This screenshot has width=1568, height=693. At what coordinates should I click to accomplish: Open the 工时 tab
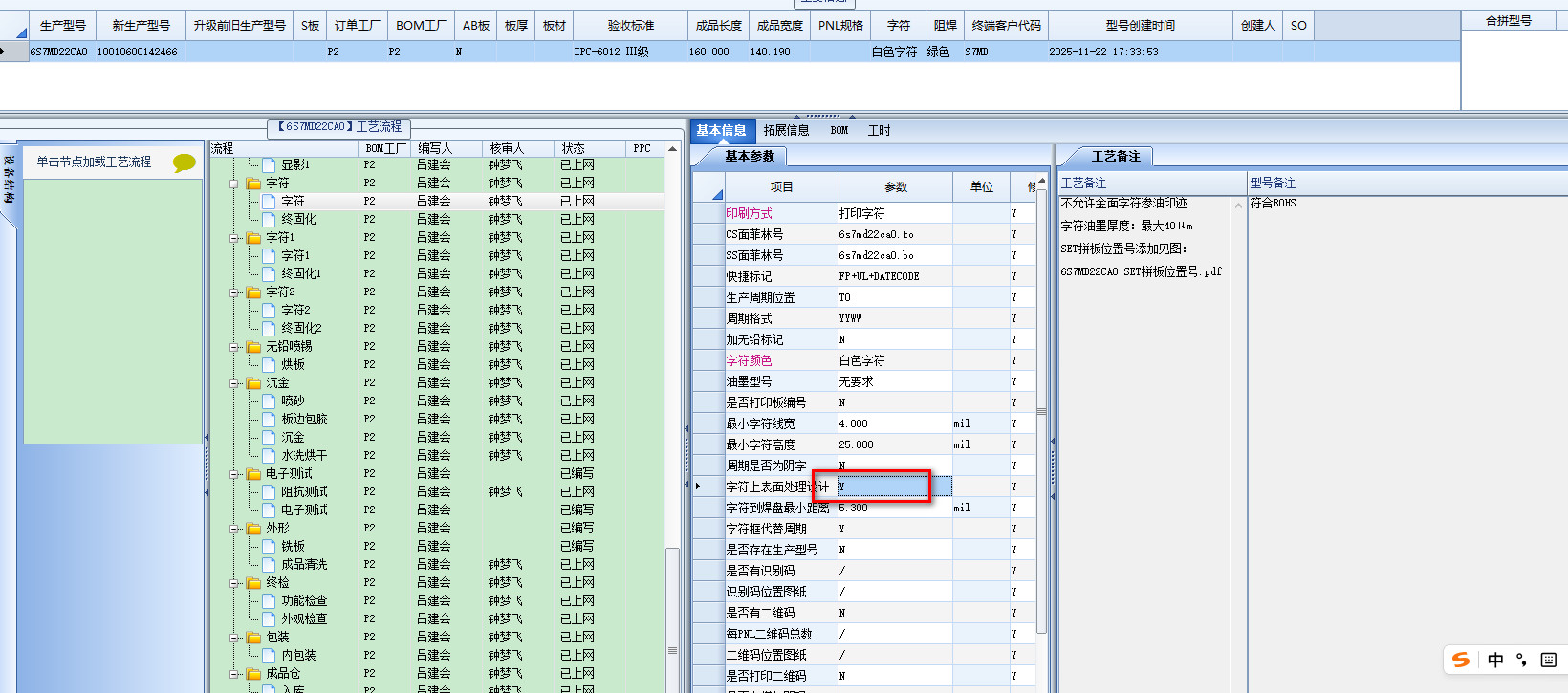(879, 131)
